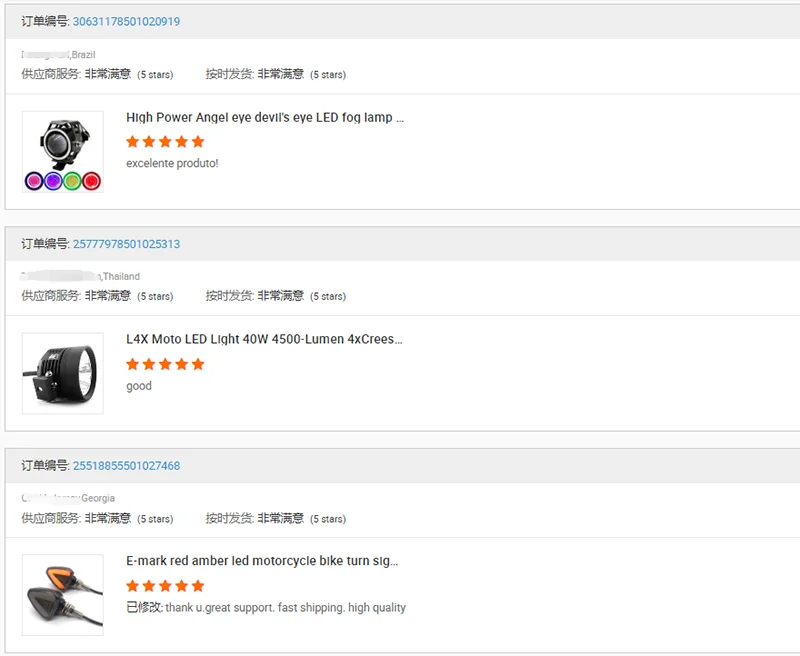Open order number 25777978501025313
The image size is (800, 656).
[126, 244]
